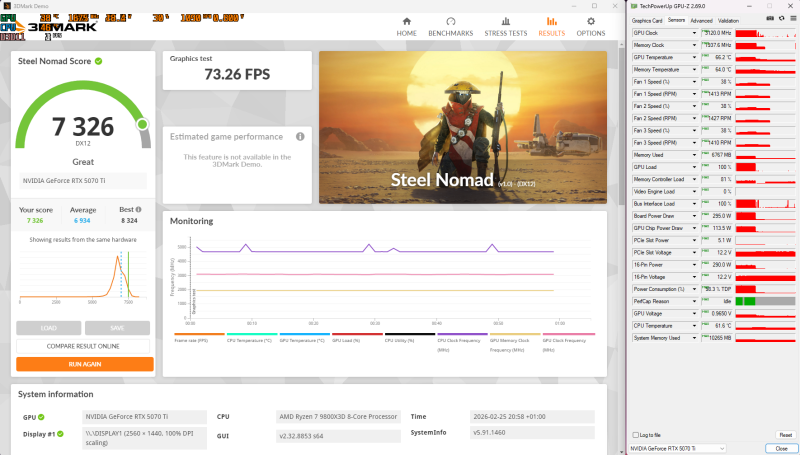Toggle GPU Clock Frequency chart legend

pyautogui.click(x=569, y=342)
